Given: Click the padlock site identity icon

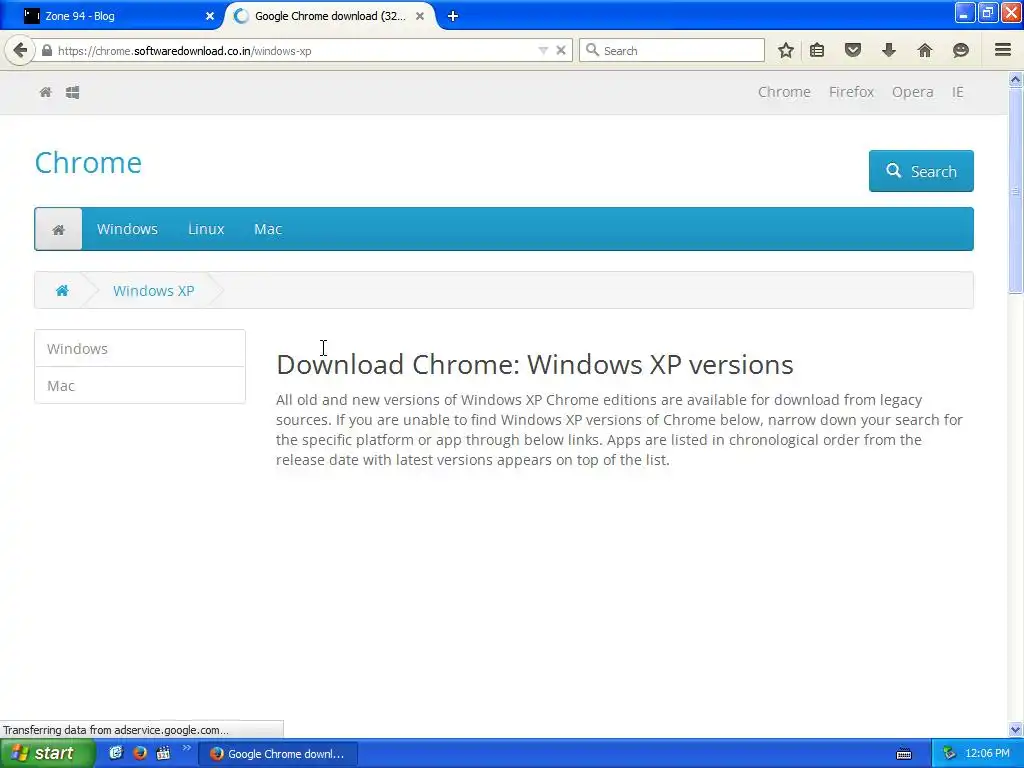Looking at the screenshot, I should (x=47, y=50).
